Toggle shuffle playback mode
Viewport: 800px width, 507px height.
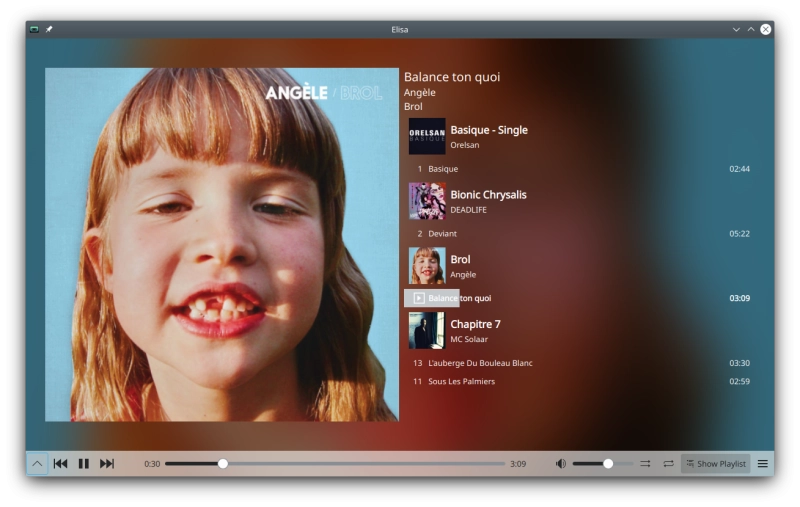coord(645,464)
